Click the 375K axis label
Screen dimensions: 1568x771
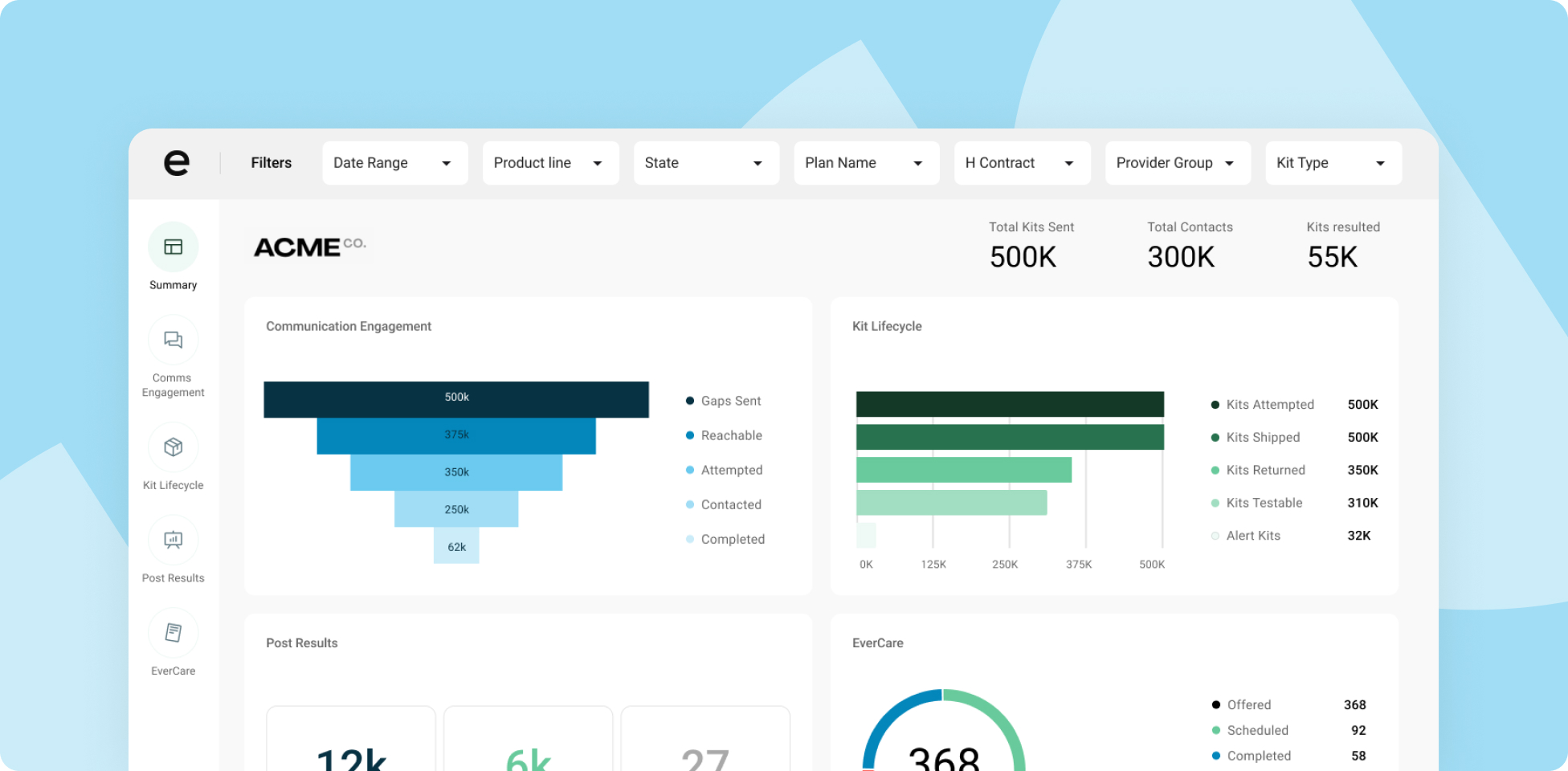pyautogui.click(x=1079, y=565)
